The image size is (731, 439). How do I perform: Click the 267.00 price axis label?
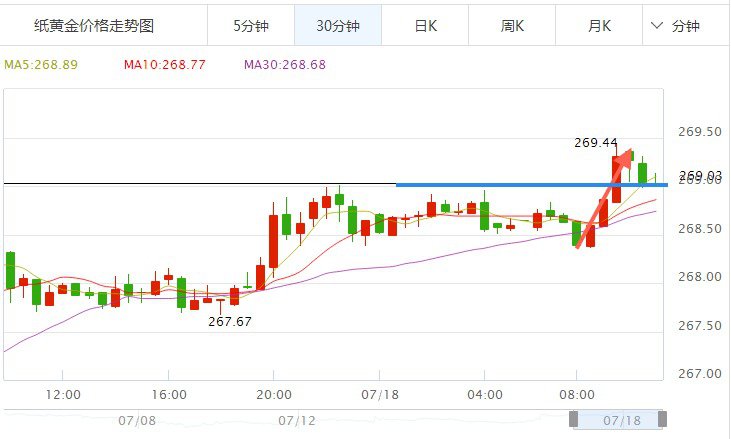click(x=700, y=373)
